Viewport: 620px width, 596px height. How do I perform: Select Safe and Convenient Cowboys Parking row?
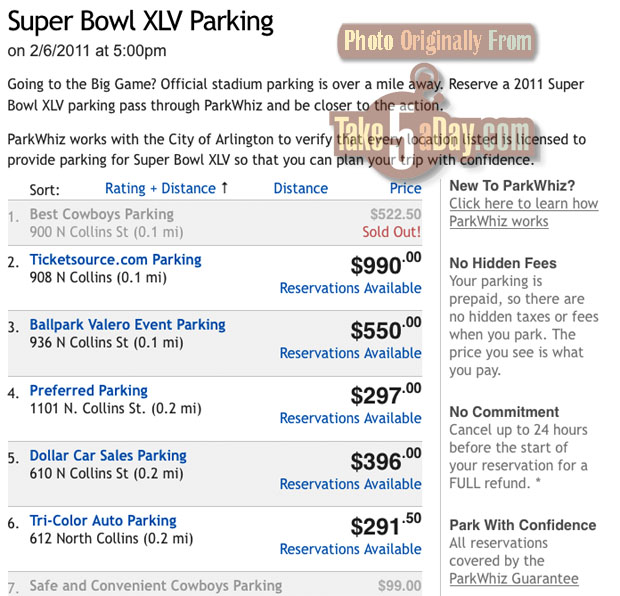click(215, 584)
